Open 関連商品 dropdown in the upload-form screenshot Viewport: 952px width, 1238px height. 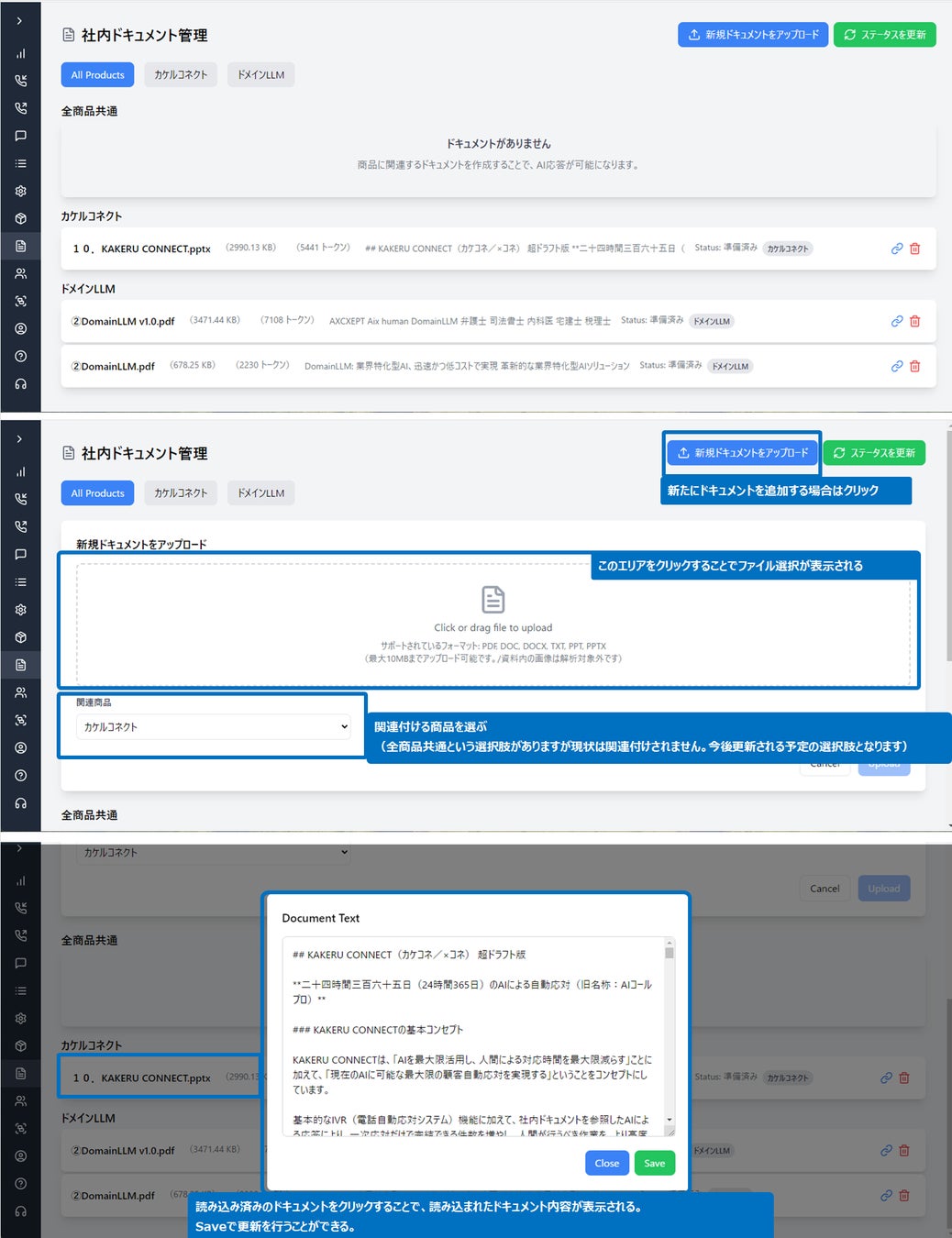[214, 727]
